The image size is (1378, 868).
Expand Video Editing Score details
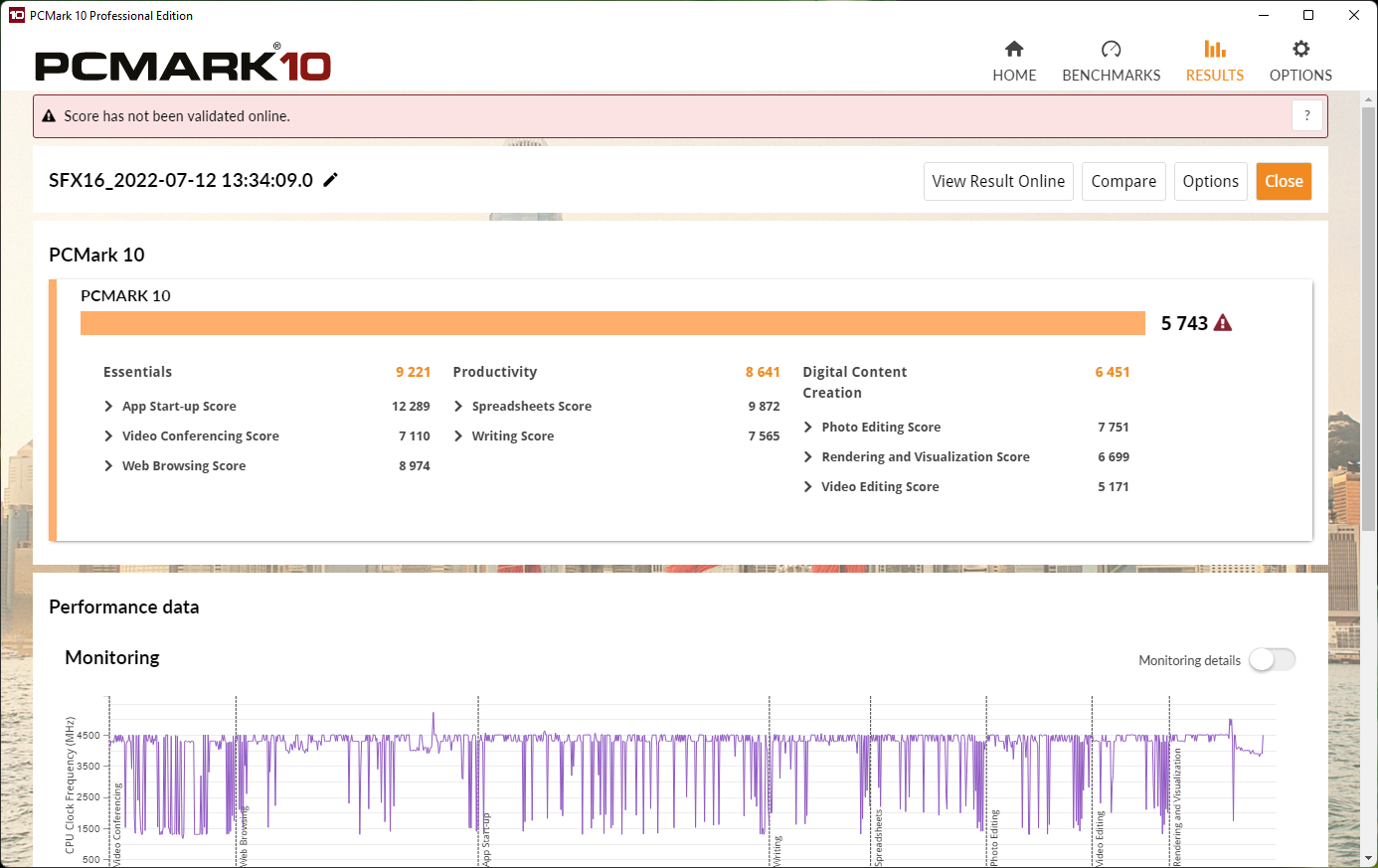tap(808, 487)
